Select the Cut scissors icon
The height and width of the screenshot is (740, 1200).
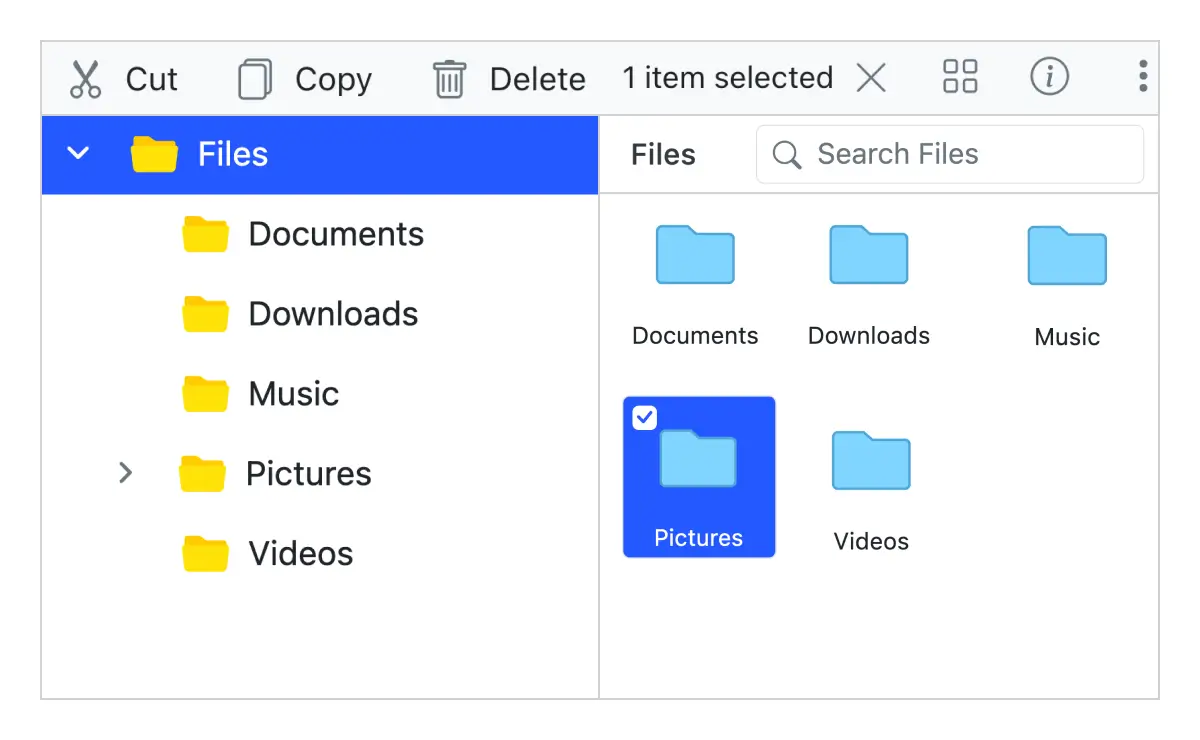click(84, 77)
